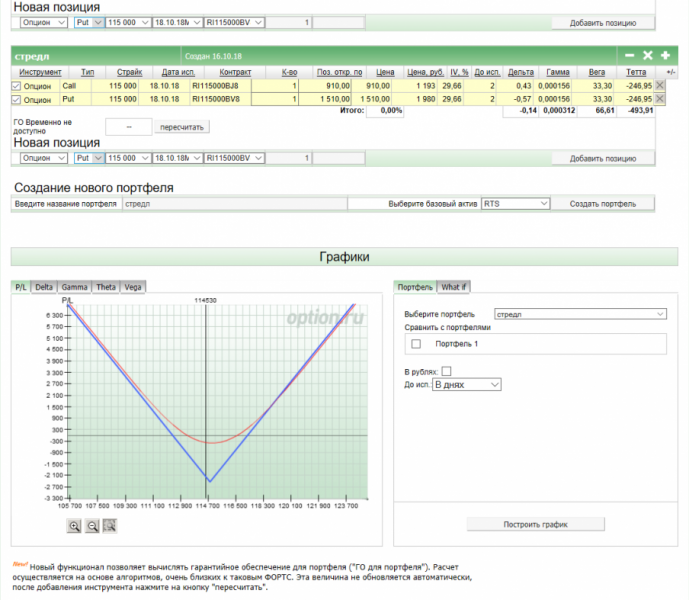Screen dimensions: 689x600
Task: Tick the Портфель 1 comparison checkbox
Action: [416, 344]
